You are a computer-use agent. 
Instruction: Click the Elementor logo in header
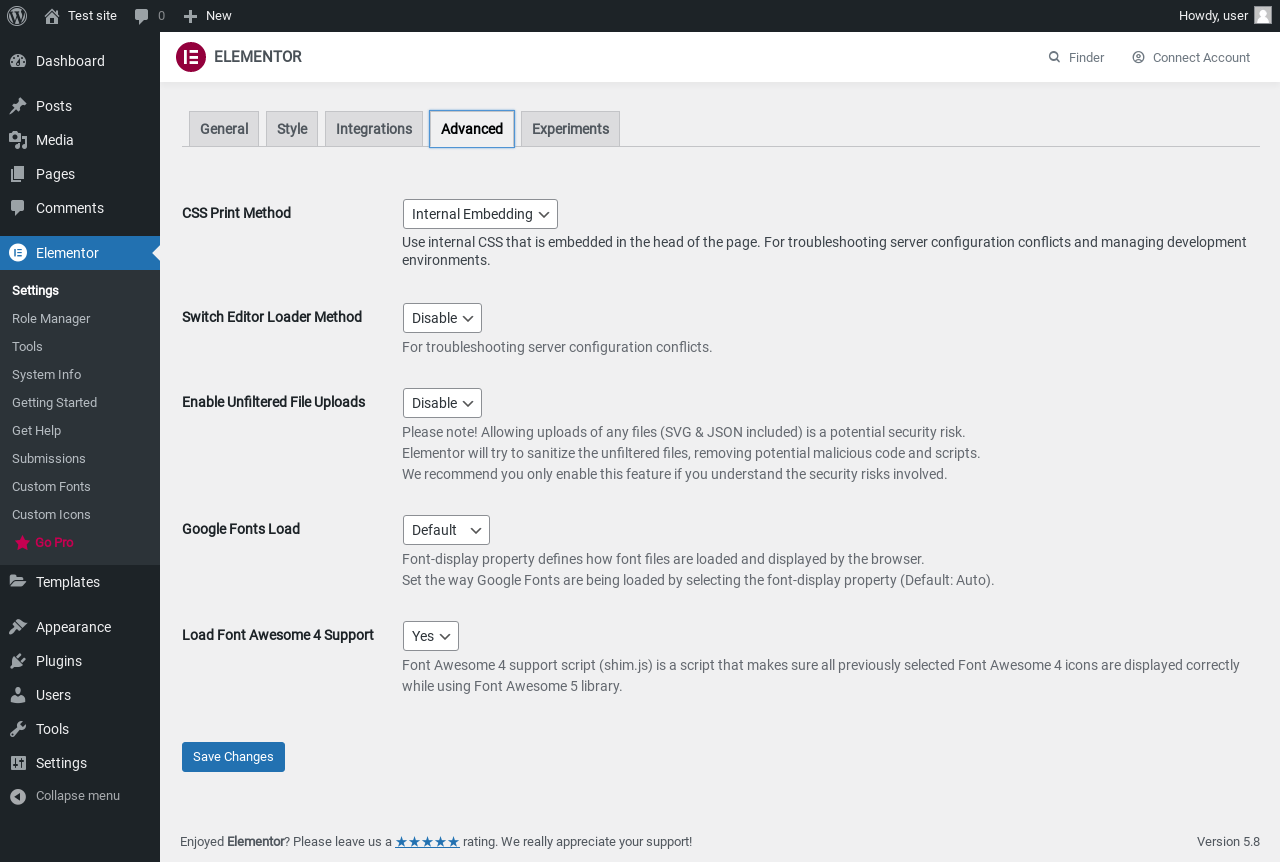191,57
